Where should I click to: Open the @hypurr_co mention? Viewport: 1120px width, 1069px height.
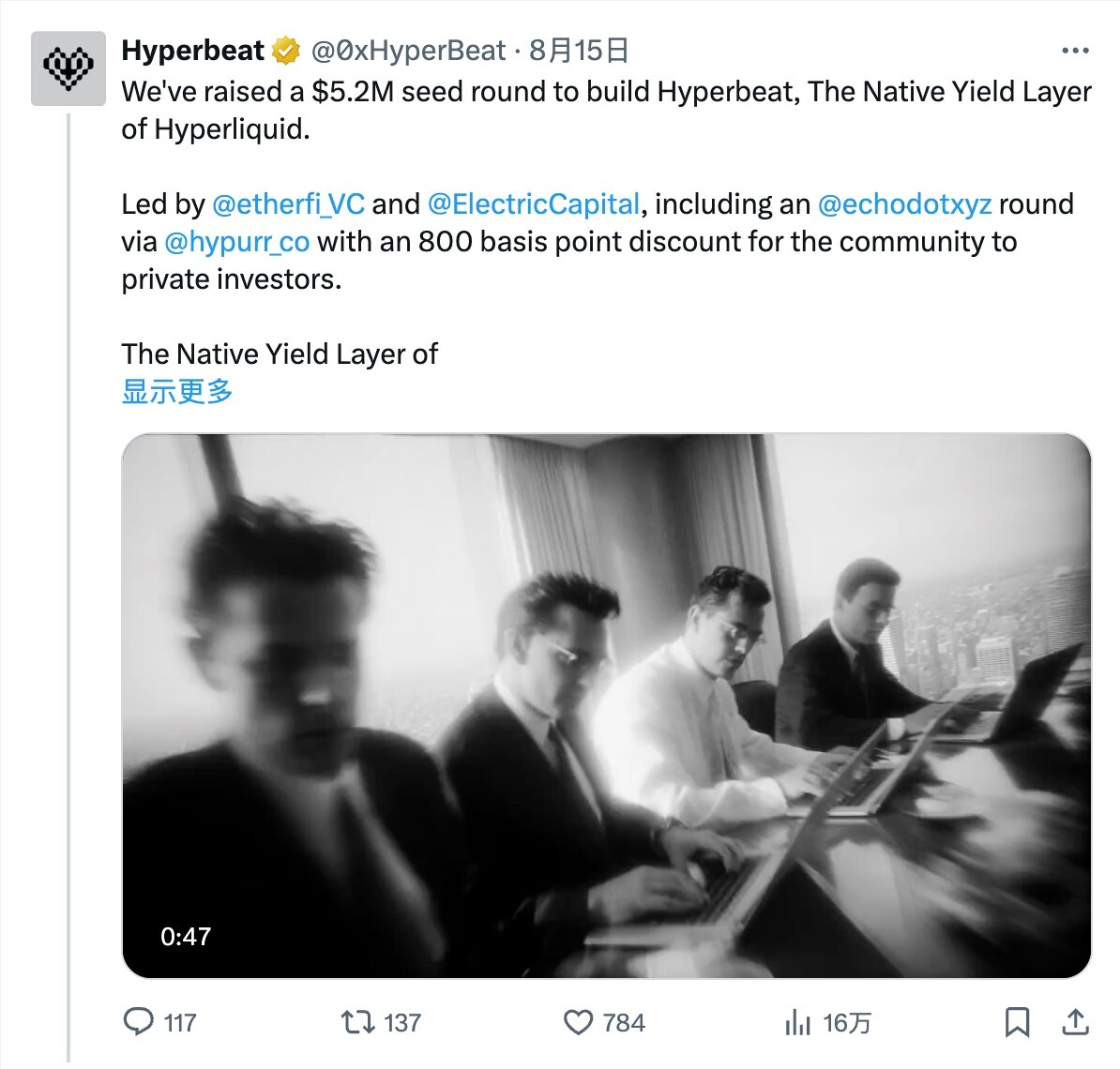(237, 242)
